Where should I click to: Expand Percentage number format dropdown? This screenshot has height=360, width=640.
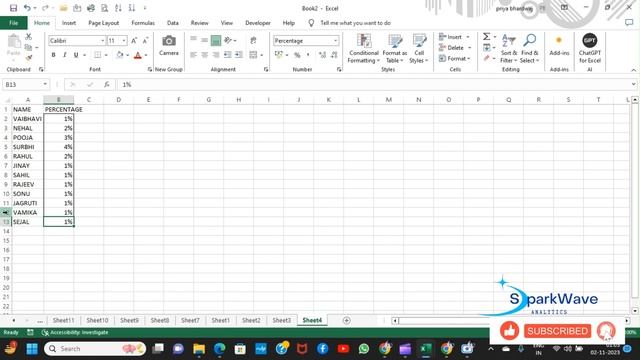click(336, 40)
